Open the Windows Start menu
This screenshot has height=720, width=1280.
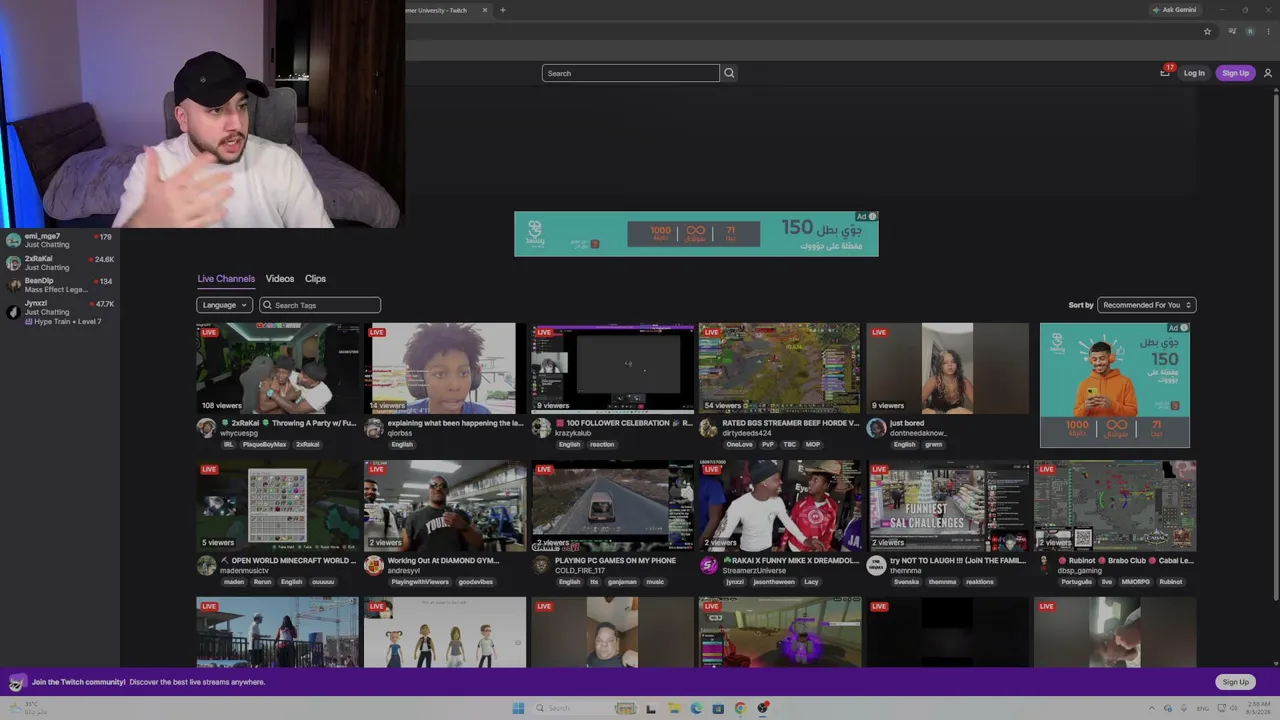click(518, 708)
